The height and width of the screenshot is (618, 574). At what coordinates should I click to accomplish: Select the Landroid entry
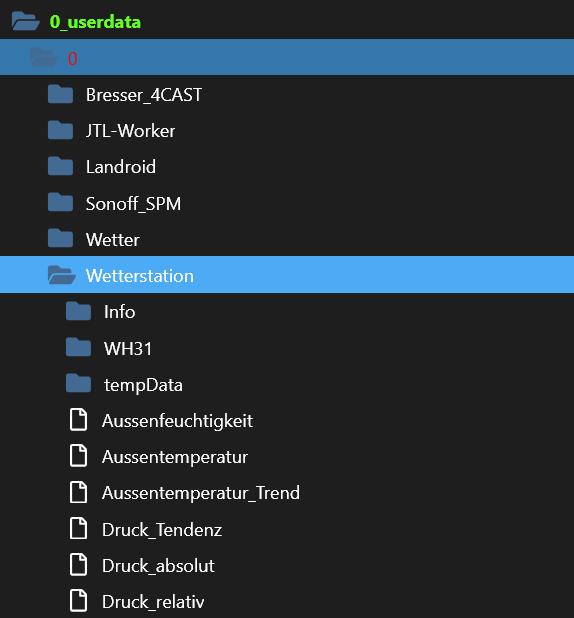[121, 167]
